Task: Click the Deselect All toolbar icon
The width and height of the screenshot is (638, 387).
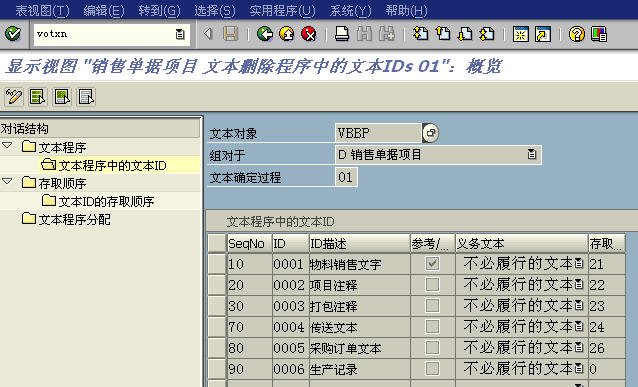Action: click(x=86, y=97)
